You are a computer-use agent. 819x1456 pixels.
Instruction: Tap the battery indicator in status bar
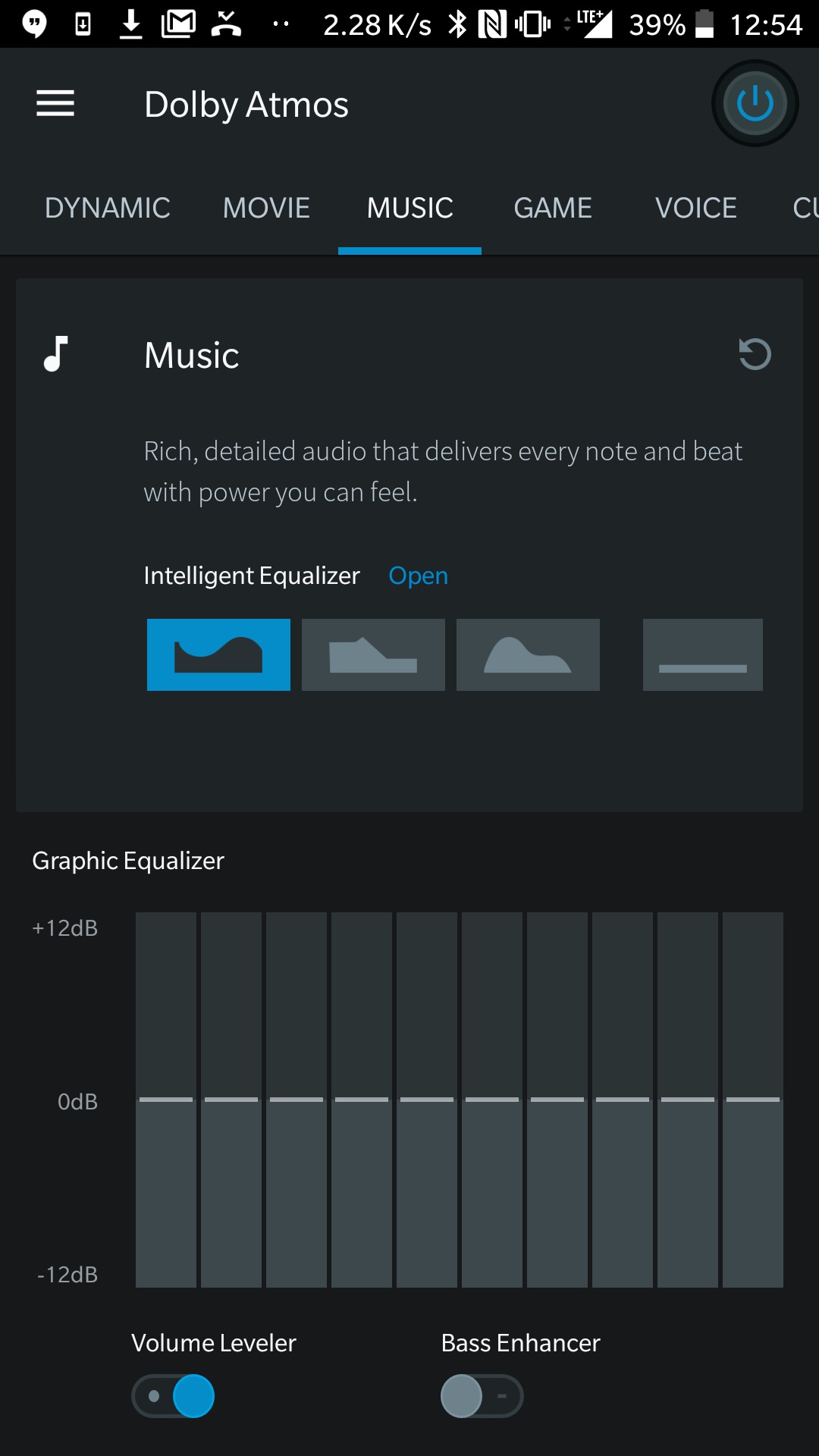point(704,24)
